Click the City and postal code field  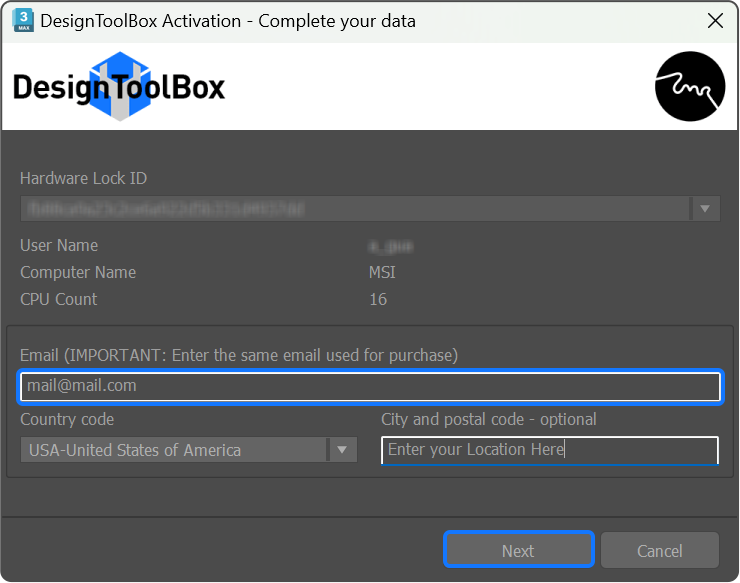coord(550,450)
